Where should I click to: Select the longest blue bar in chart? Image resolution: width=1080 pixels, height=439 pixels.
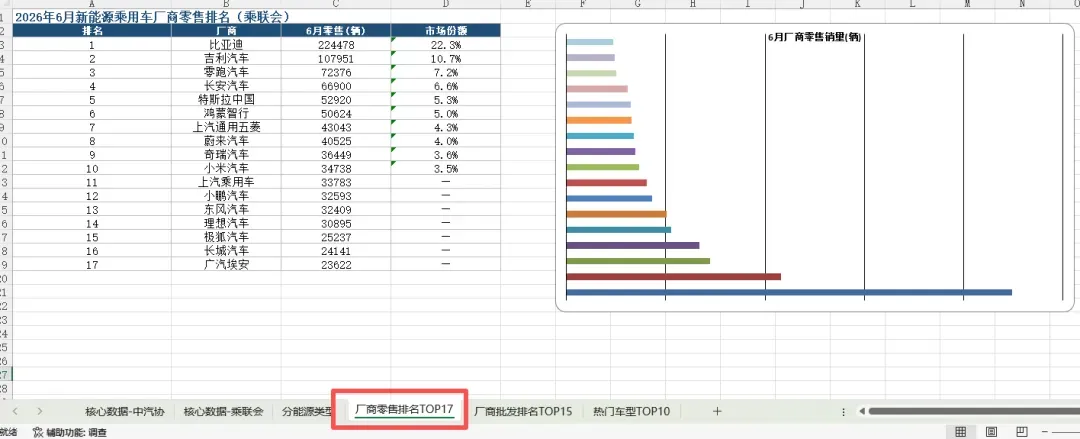[x=789, y=292]
